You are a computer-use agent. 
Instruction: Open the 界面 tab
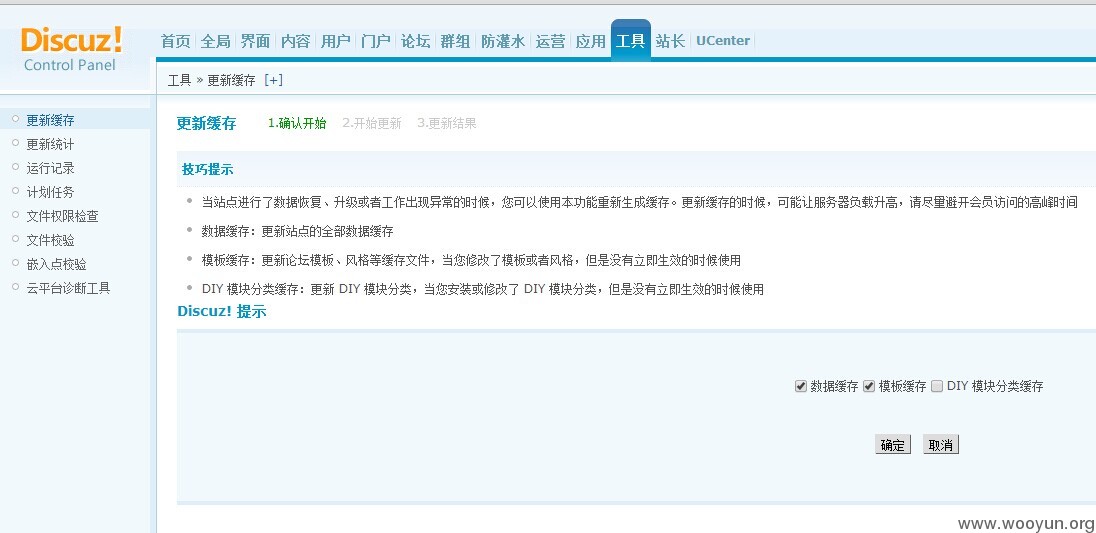point(255,41)
